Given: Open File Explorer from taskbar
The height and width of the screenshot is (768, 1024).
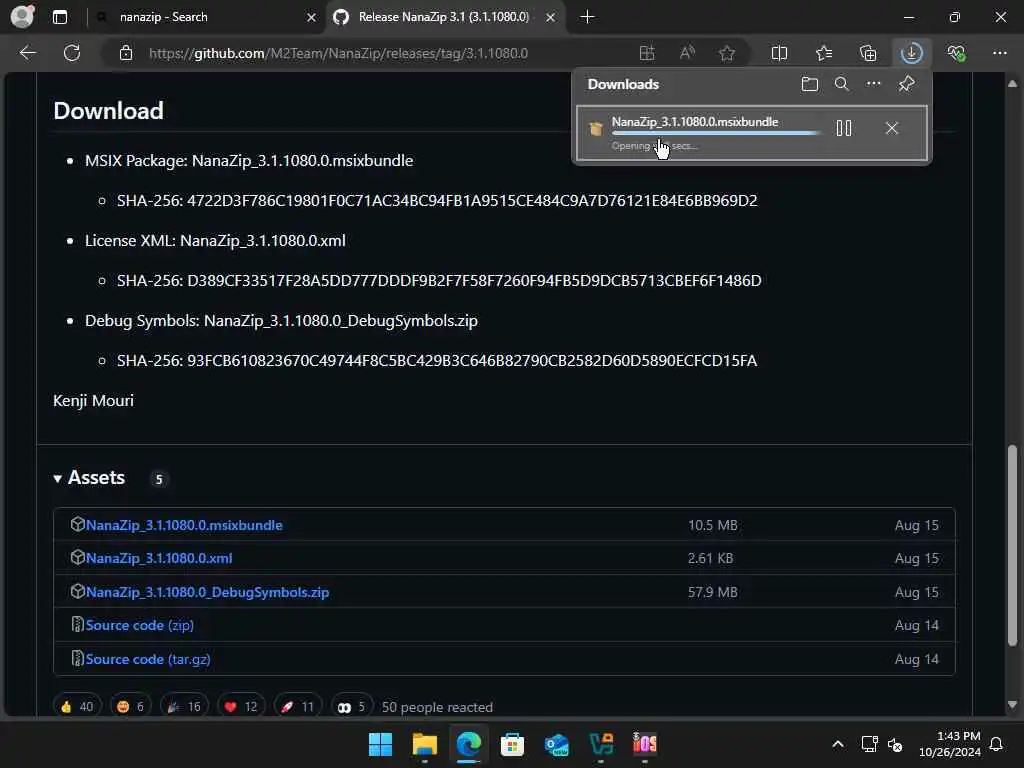Looking at the screenshot, I should coord(424,744).
